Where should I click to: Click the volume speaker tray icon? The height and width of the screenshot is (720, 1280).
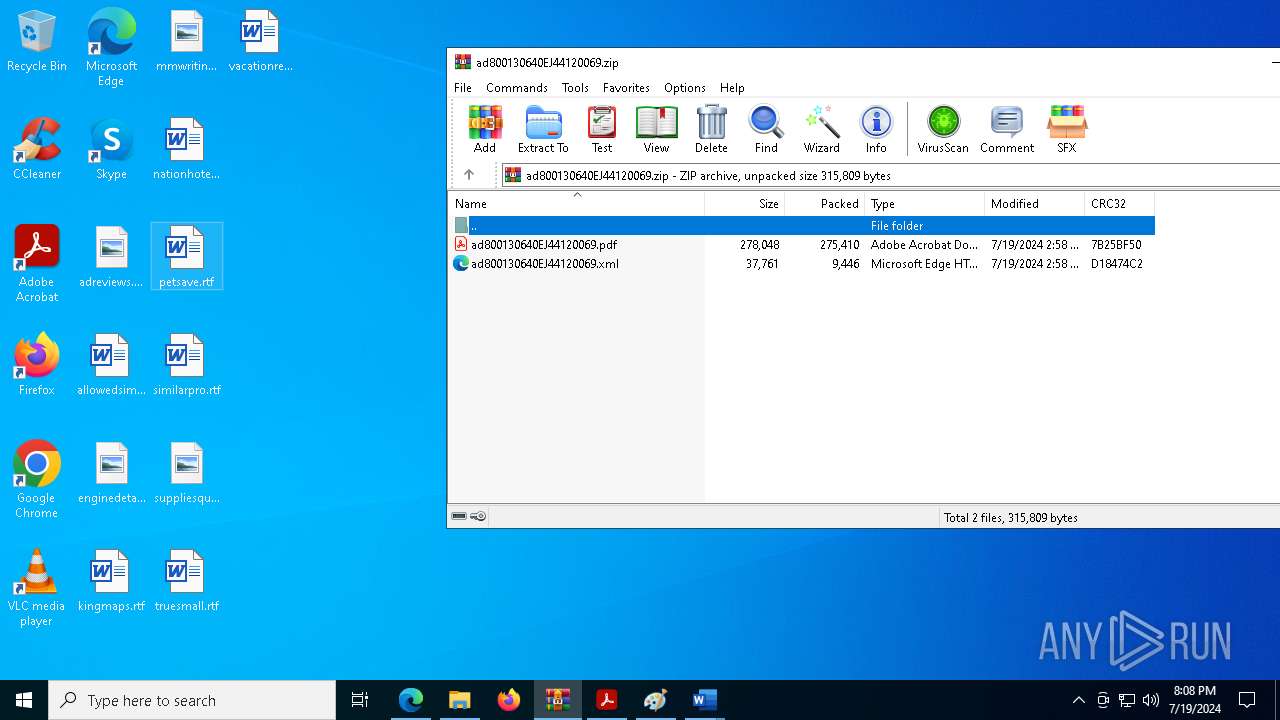click(x=1150, y=700)
